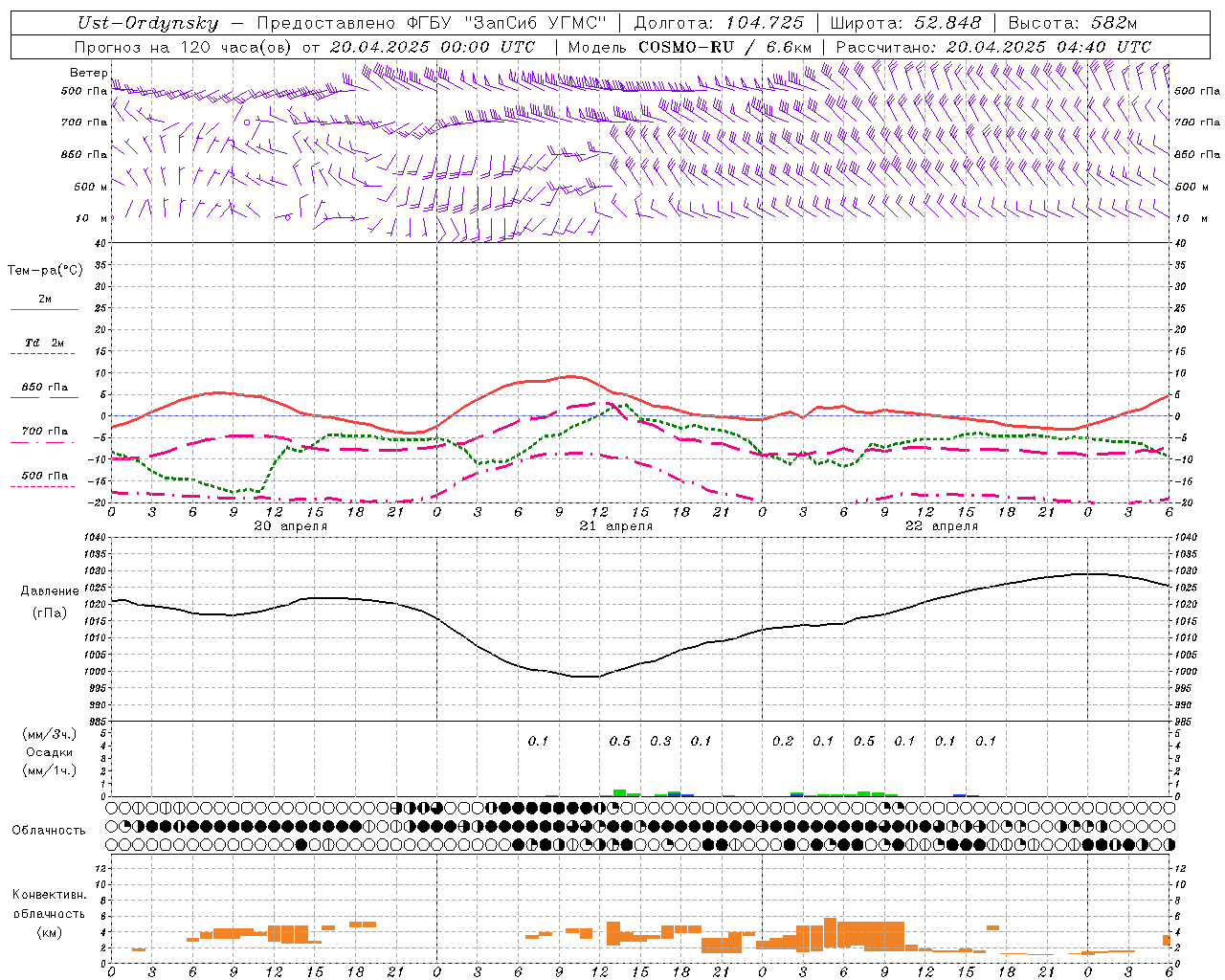Screen dimensions: 1225x980
Task: Click the "Давление" pressure panel label
Action: pos(50,591)
